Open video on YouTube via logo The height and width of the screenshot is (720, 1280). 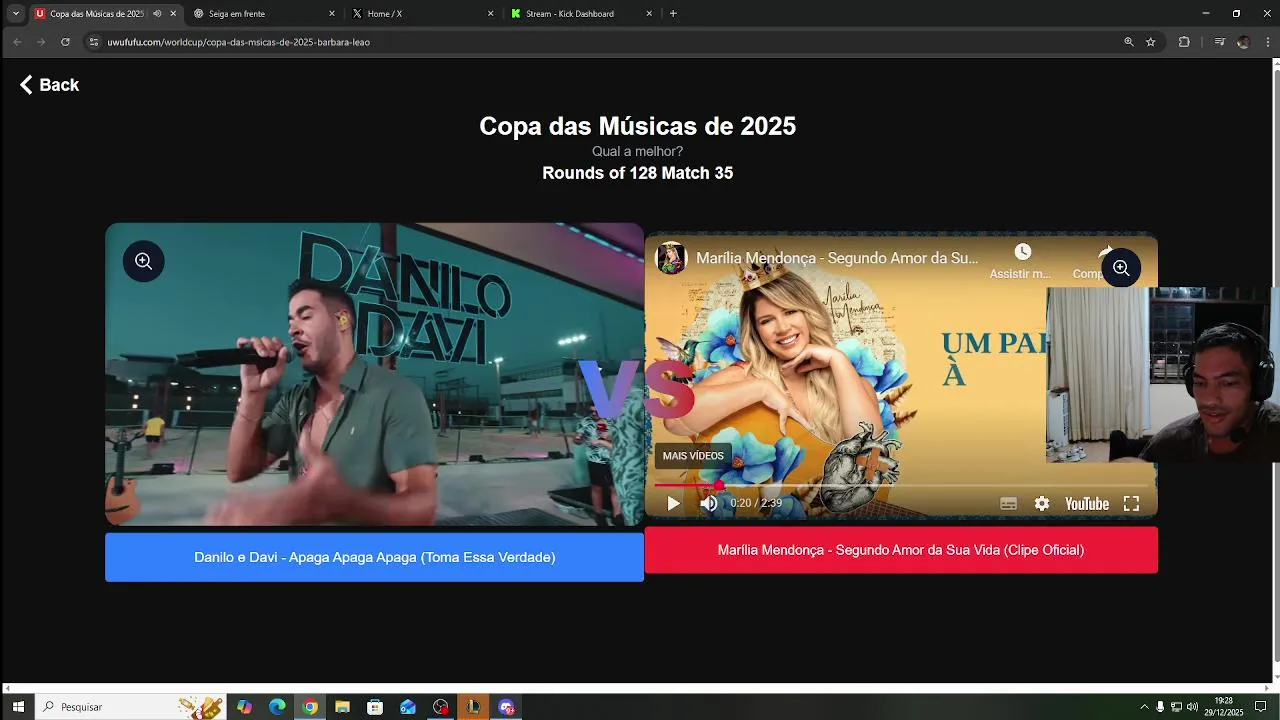coord(1086,503)
